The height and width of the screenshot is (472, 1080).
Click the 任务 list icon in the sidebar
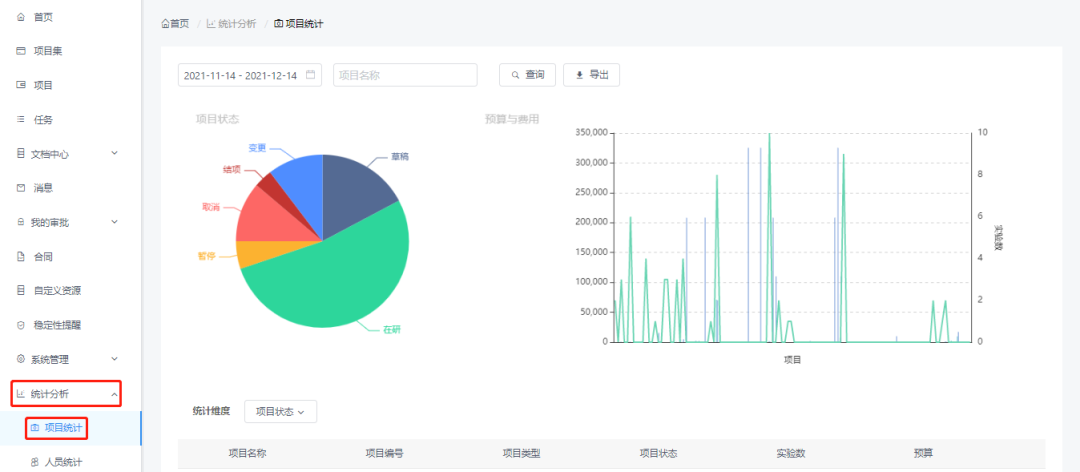pos(21,119)
